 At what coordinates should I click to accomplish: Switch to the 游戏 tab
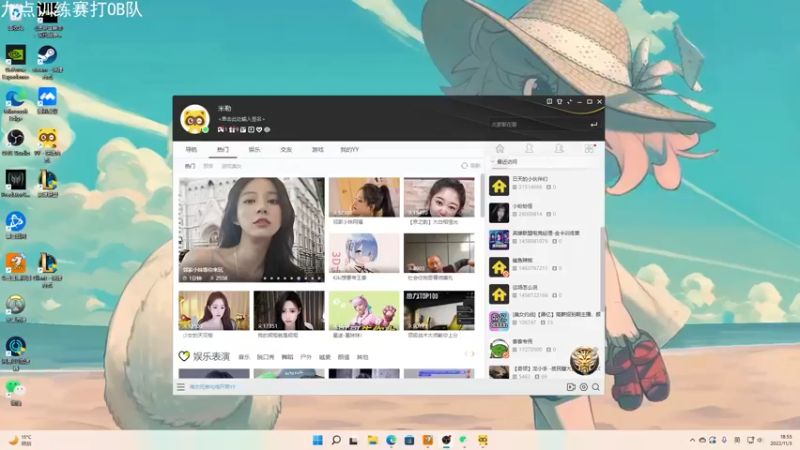click(x=318, y=149)
